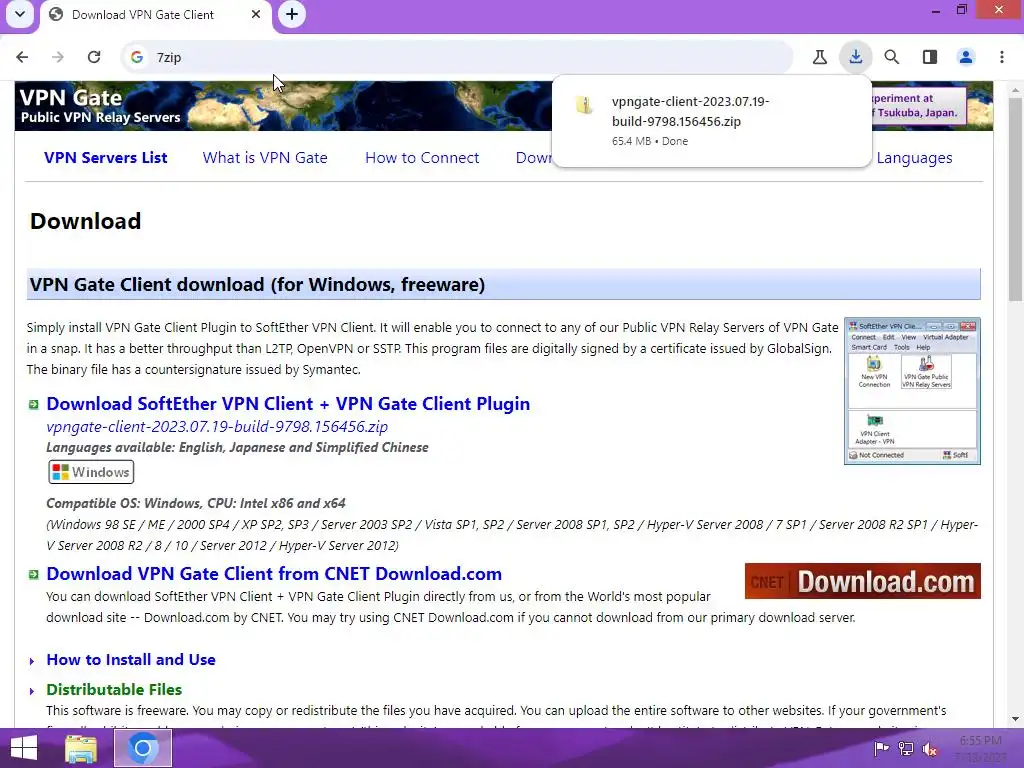Click vpngate-client-2023.07.19 zip filename link
Image resolution: width=1024 pixels, height=768 pixels.
coord(217,426)
